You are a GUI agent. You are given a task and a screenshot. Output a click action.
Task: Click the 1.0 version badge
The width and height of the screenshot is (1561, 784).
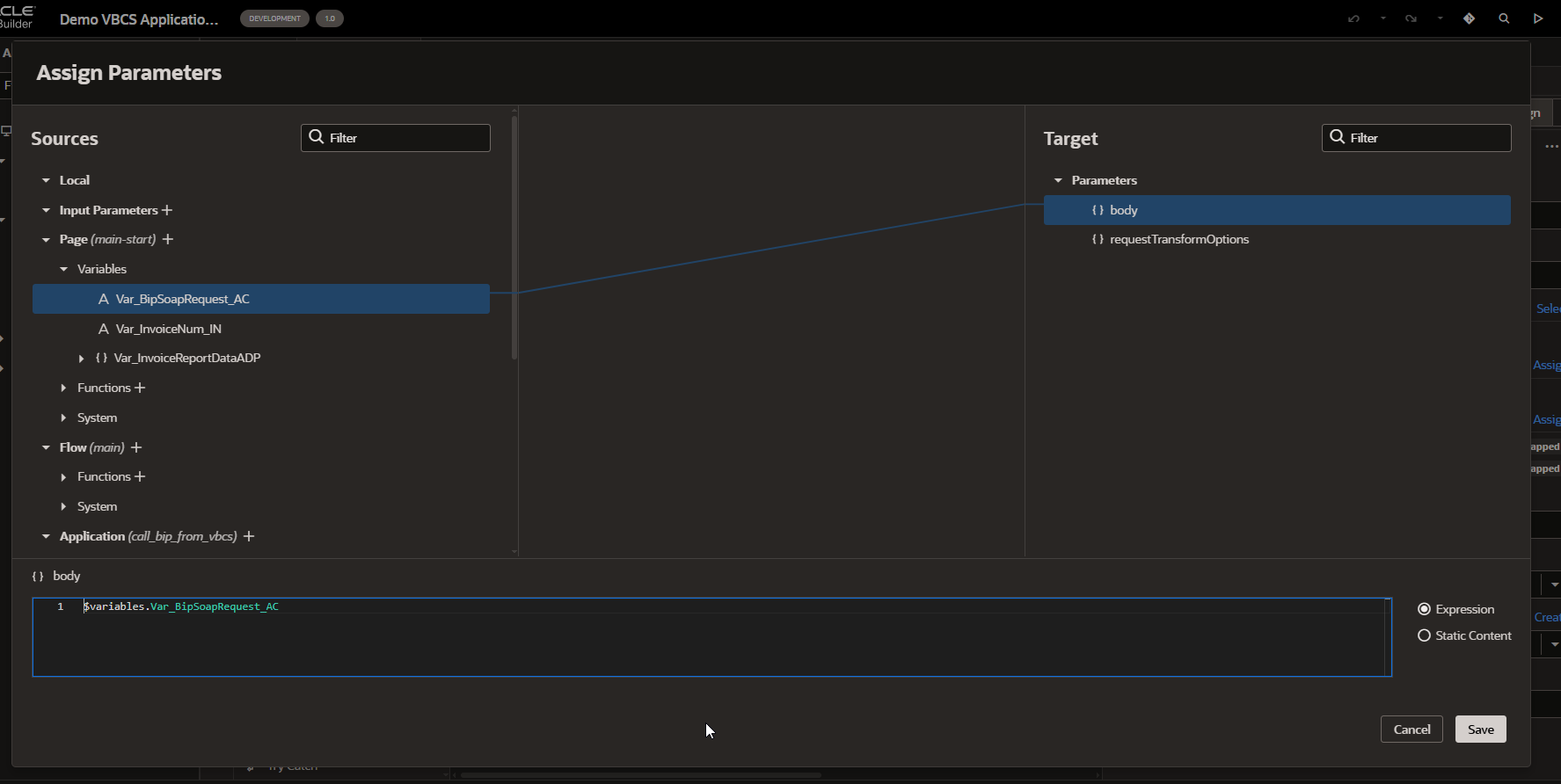(x=330, y=18)
